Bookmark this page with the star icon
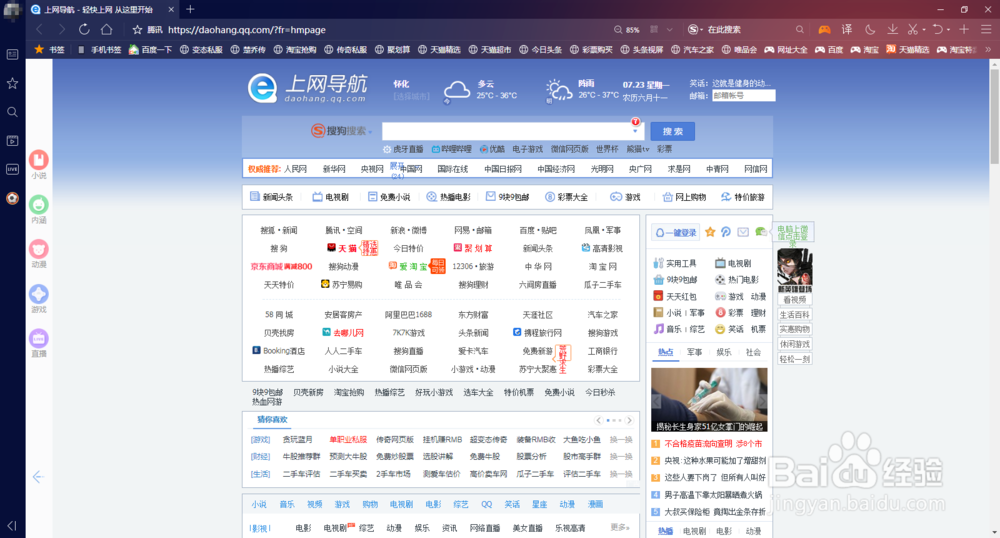Viewport: 1000px width, 538px height. [x=137, y=29]
